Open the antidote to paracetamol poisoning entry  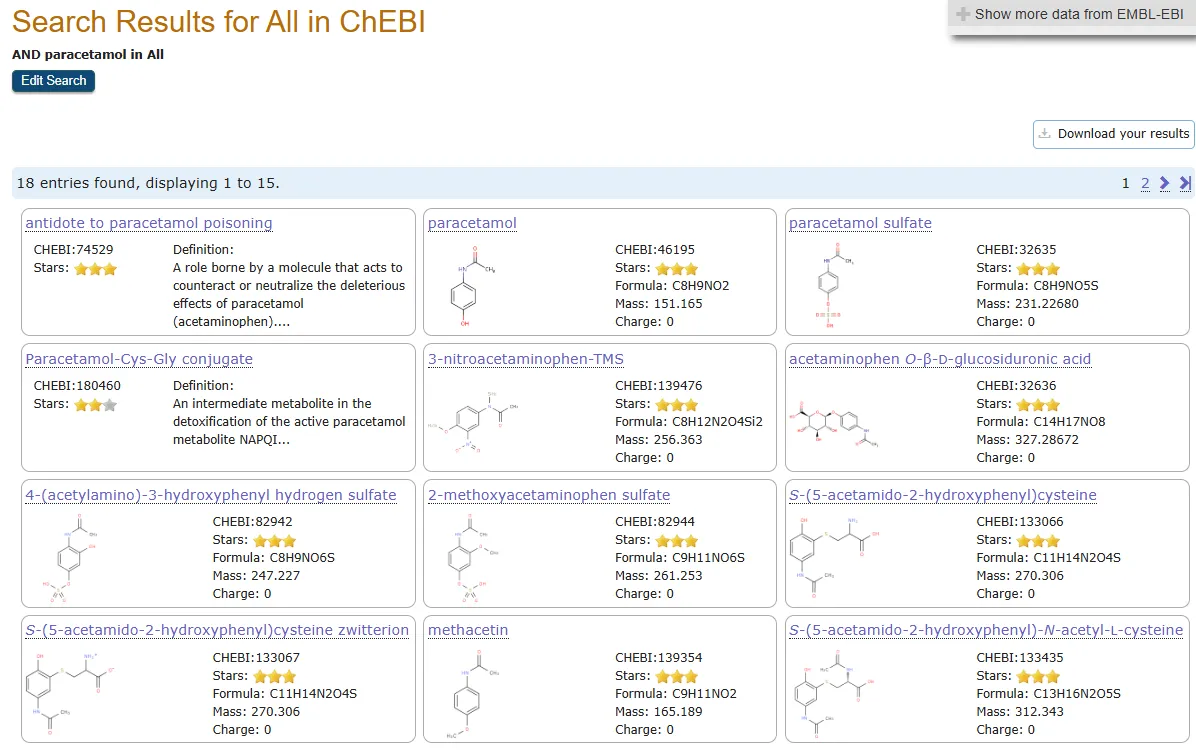[149, 223]
